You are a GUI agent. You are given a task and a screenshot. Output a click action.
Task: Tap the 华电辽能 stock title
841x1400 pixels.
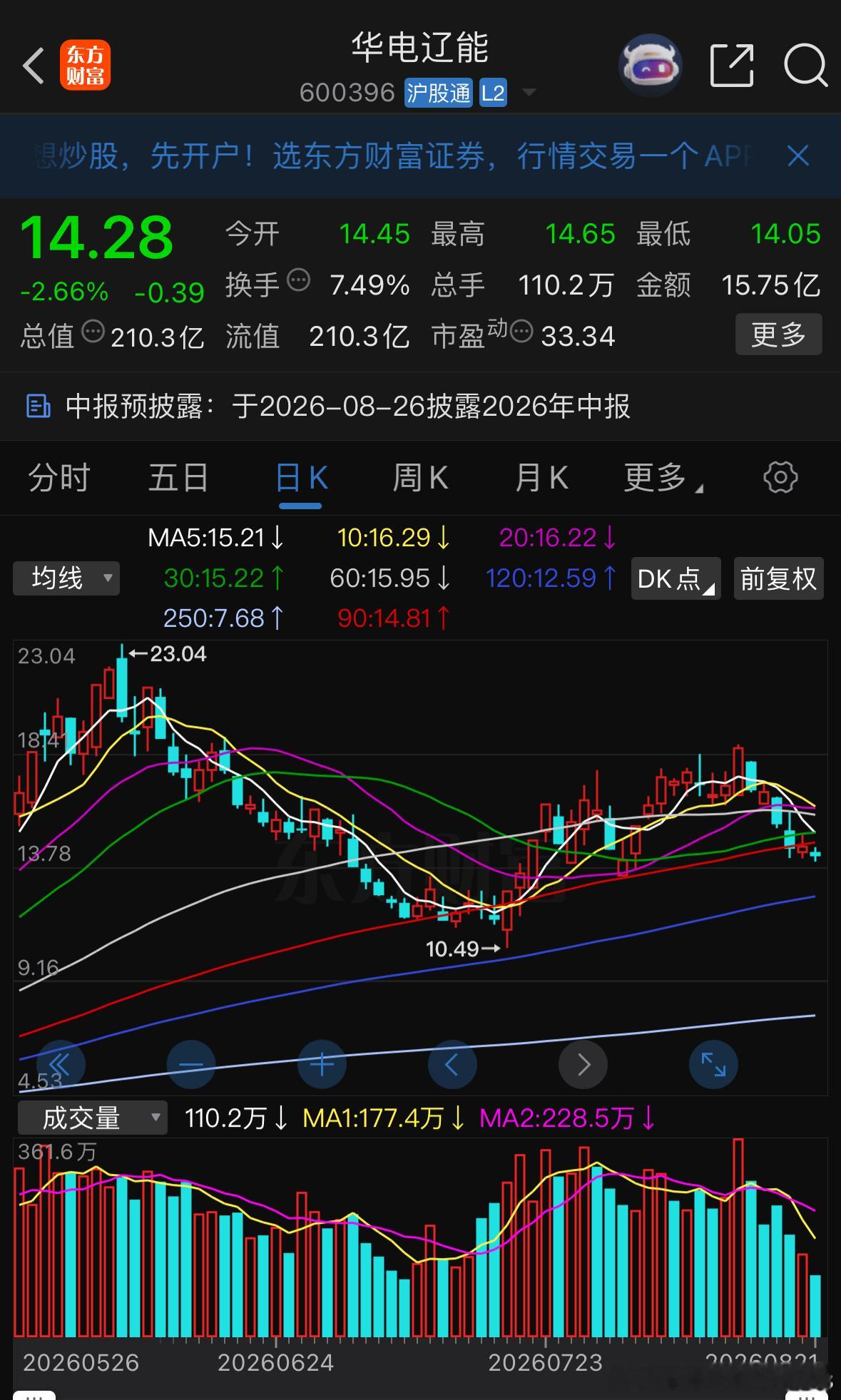coord(420,48)
